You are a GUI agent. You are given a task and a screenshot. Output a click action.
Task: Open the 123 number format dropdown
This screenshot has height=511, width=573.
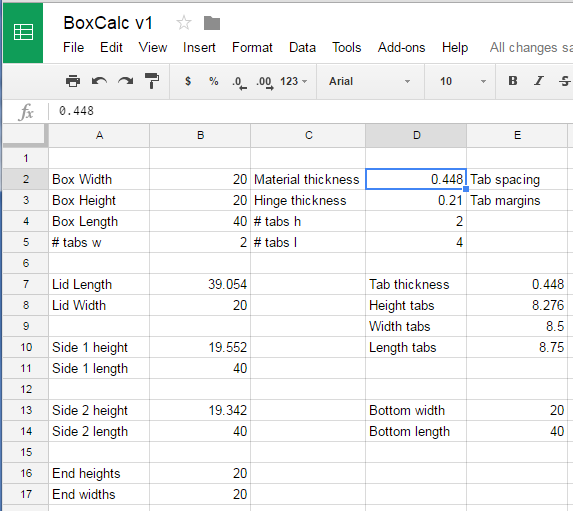click(x=293, y=81)
